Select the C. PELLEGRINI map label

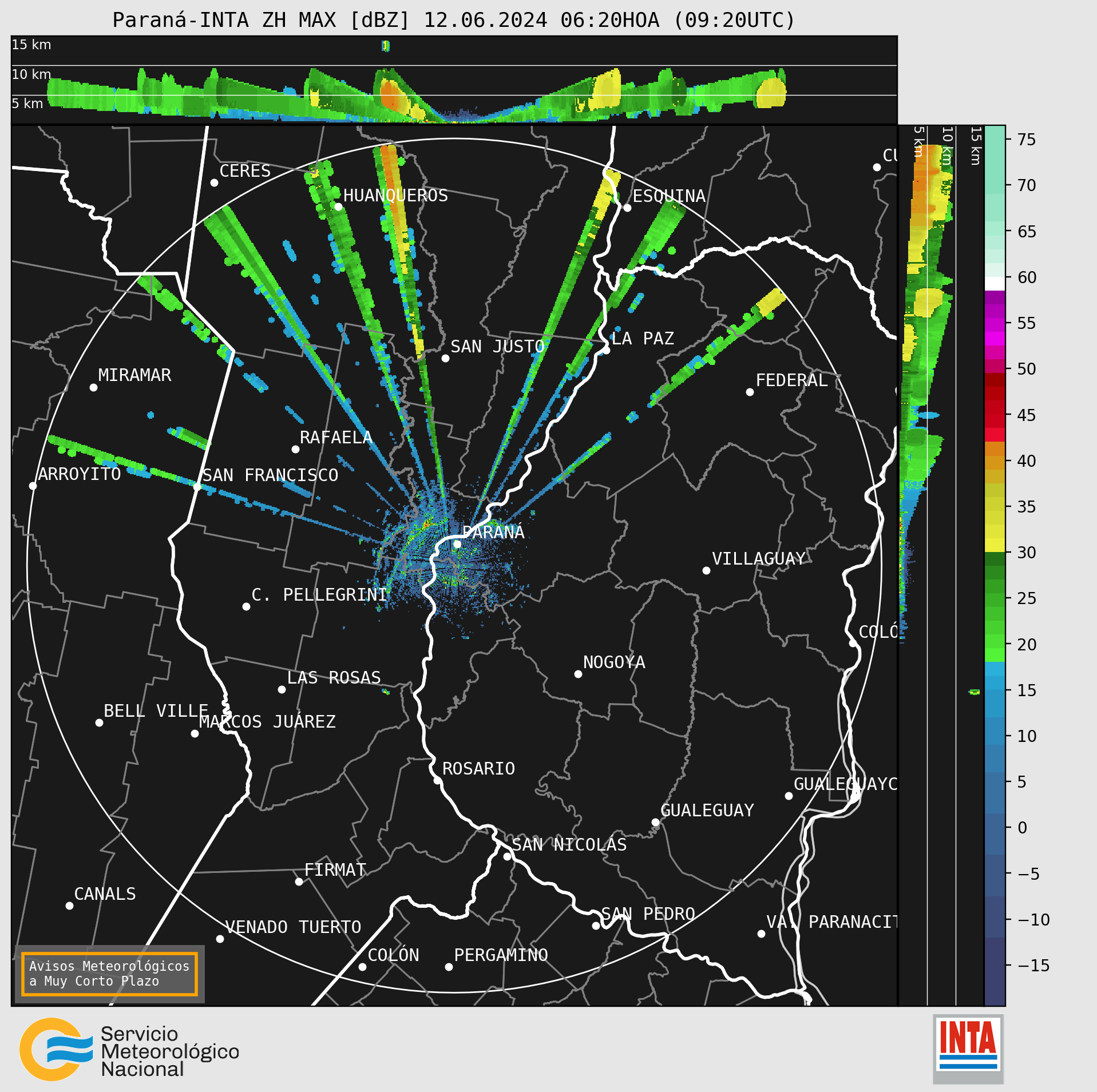(x=319, y=595)
